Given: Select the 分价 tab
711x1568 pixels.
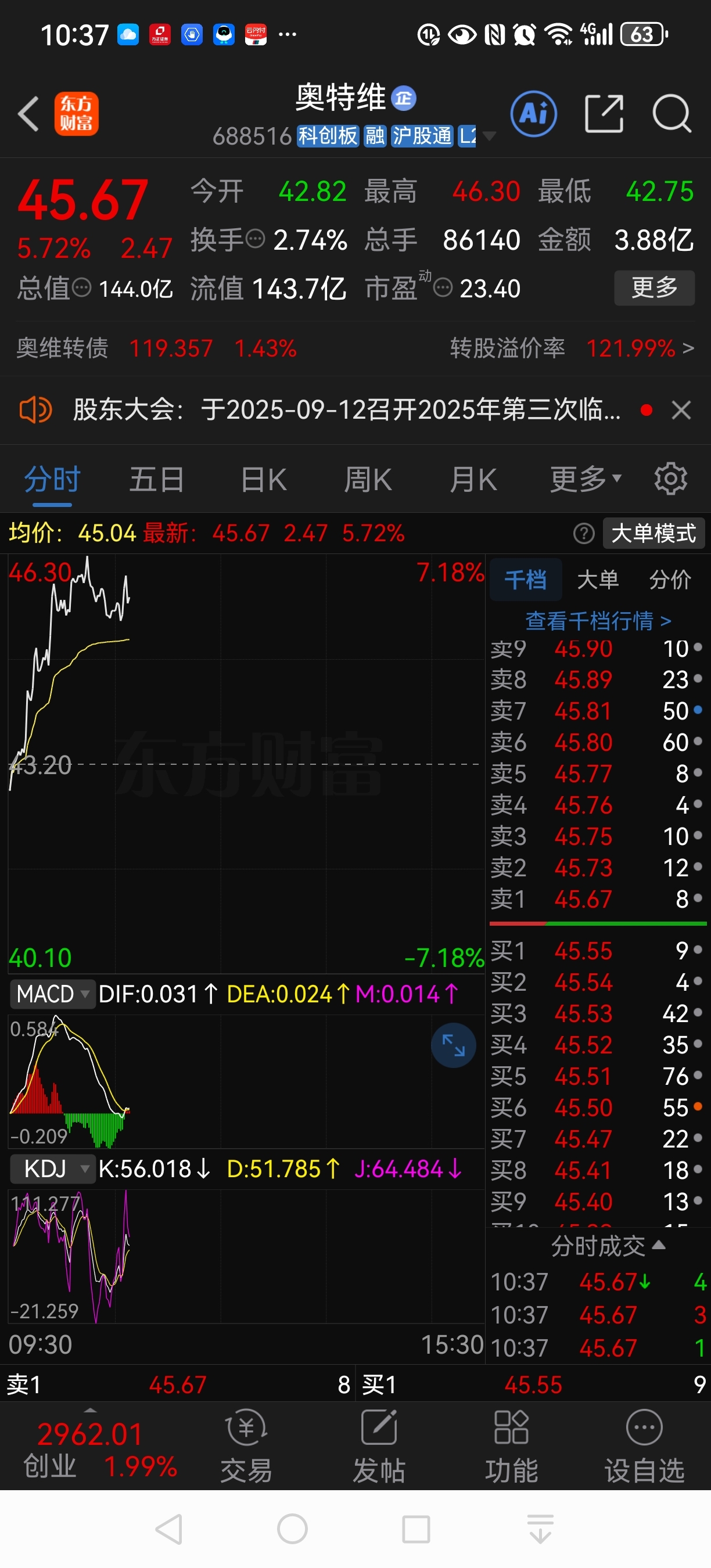Looking at the screenshot, I should pos(670,580).
